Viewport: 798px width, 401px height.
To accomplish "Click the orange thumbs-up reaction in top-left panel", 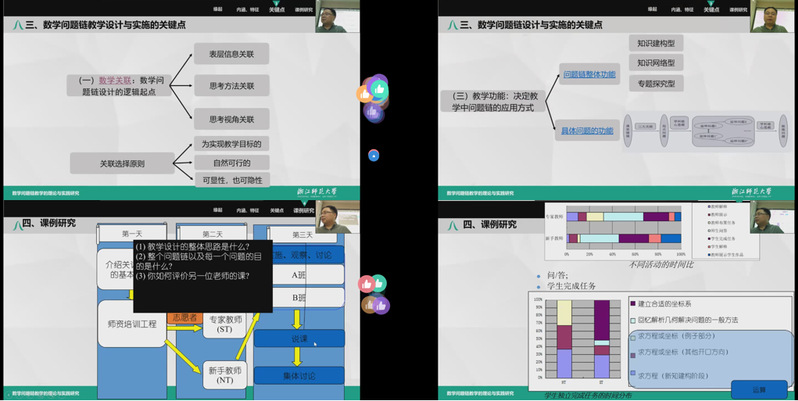I will tap(364, 94).
